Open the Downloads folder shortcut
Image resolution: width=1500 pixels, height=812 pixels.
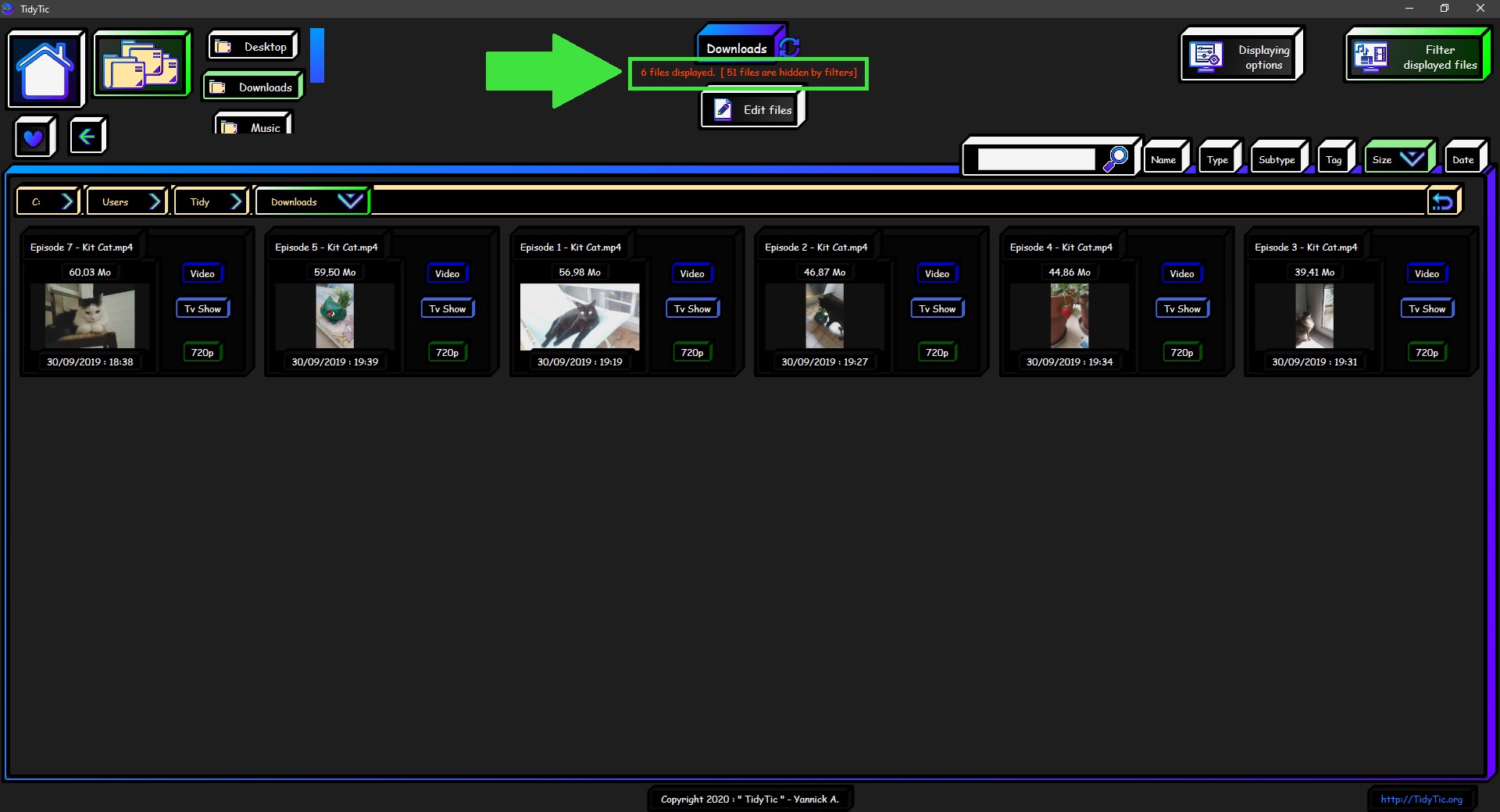(x=252, y=87)
